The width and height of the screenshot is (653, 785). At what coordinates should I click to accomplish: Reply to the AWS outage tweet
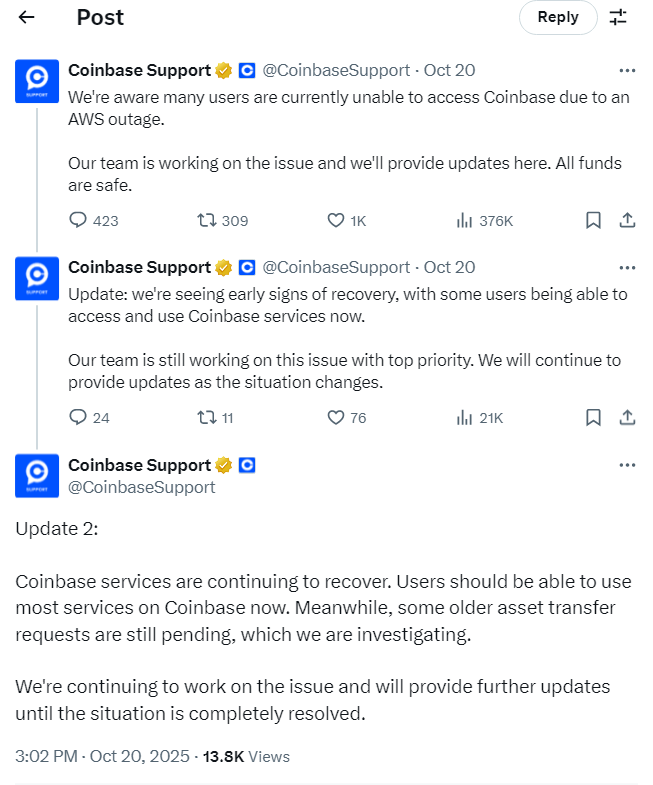pyautogui.click(x=79, y=220)
